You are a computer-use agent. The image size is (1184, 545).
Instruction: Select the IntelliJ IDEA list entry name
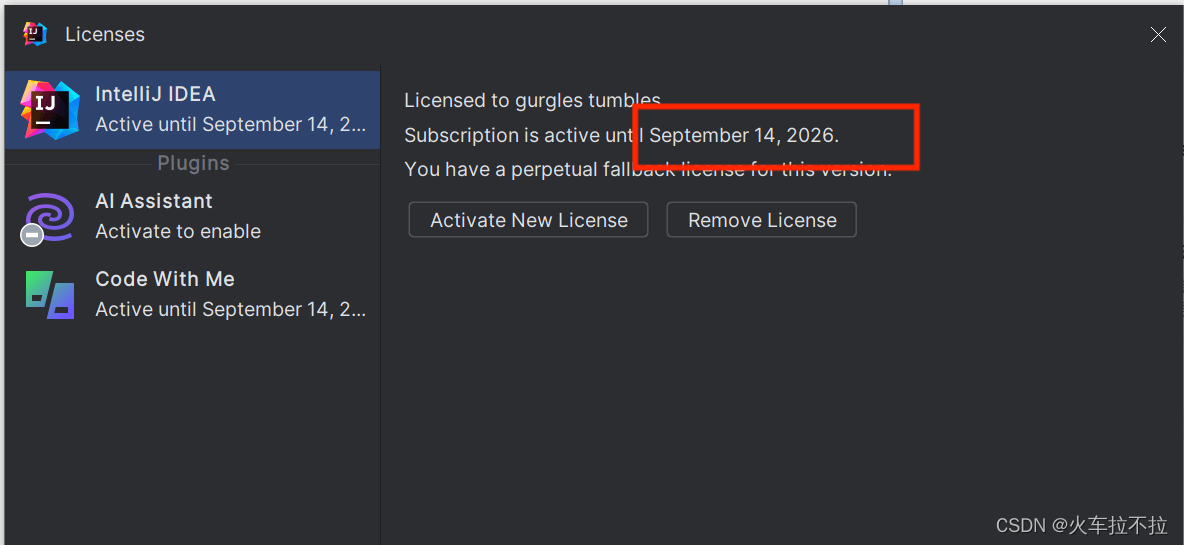(155, 94)
